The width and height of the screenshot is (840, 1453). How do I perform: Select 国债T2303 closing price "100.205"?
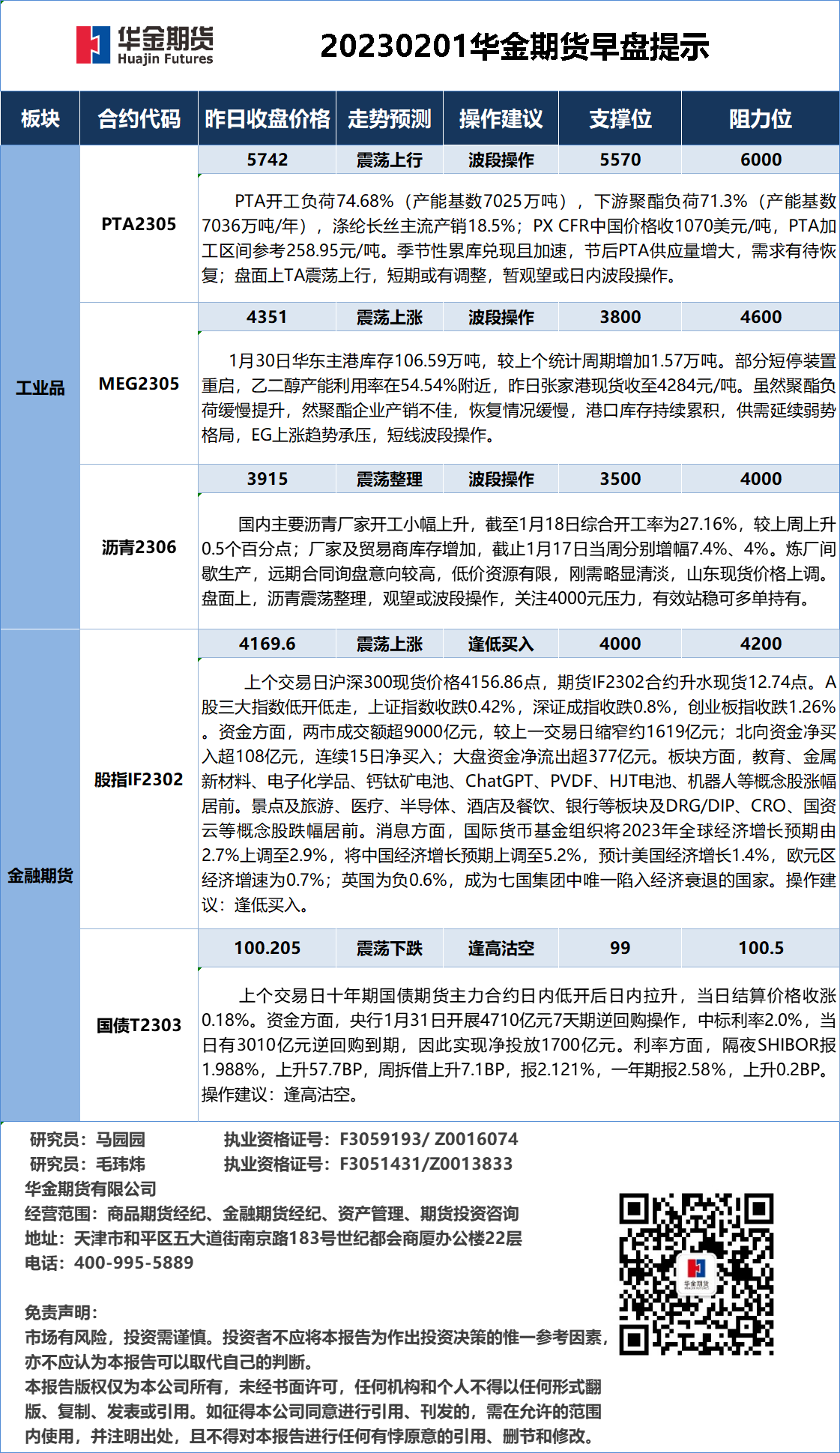268,948
